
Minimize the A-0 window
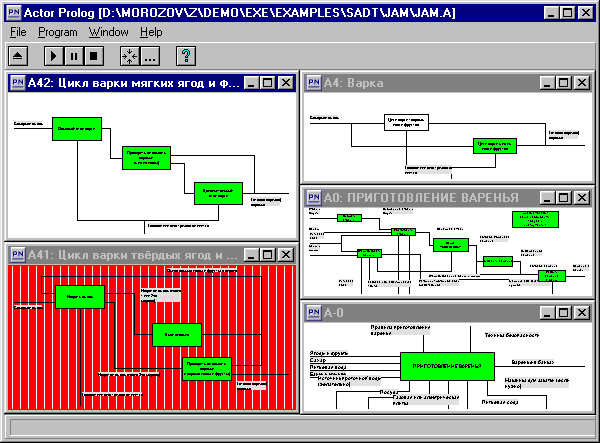[x=547, y=313]
